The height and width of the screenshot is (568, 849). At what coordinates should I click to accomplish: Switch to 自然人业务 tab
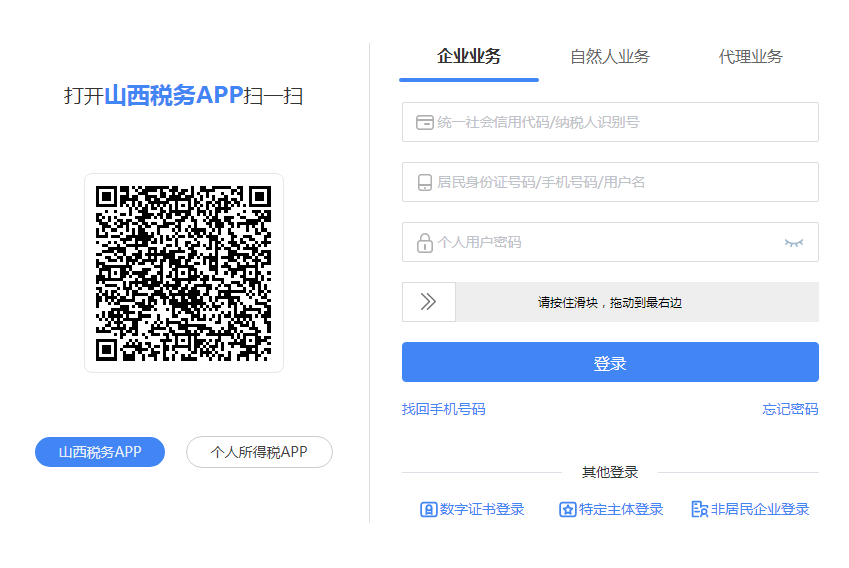[610, 56]
